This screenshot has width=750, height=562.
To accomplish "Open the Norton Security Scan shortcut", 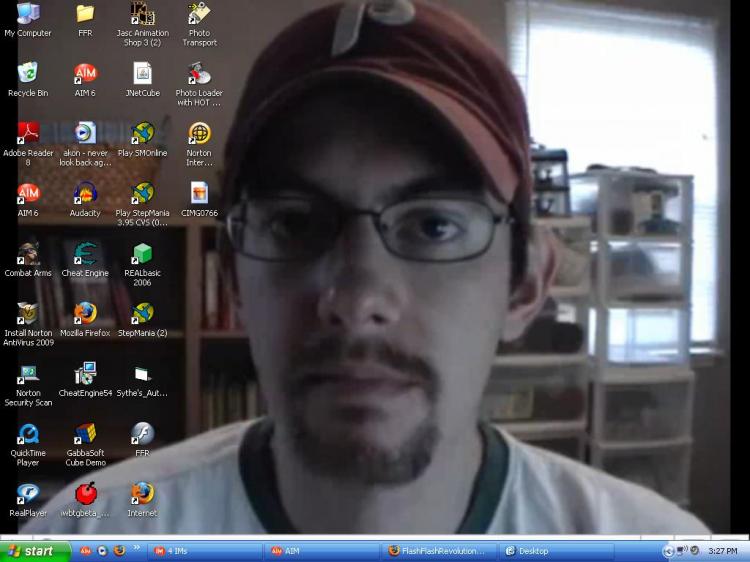I will pos(28,374).
